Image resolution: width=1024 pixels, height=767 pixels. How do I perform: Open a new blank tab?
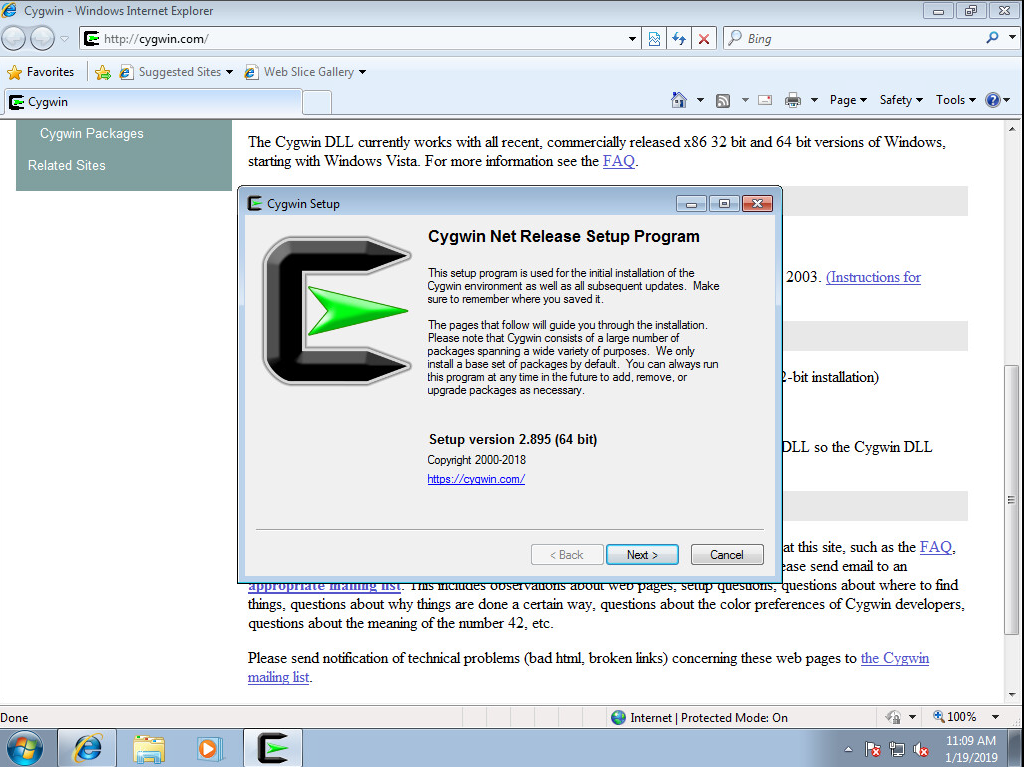(x=317, y=103)
